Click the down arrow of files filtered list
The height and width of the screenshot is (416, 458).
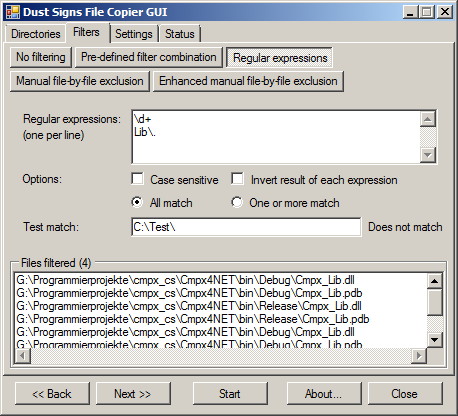tap(435, 340)
